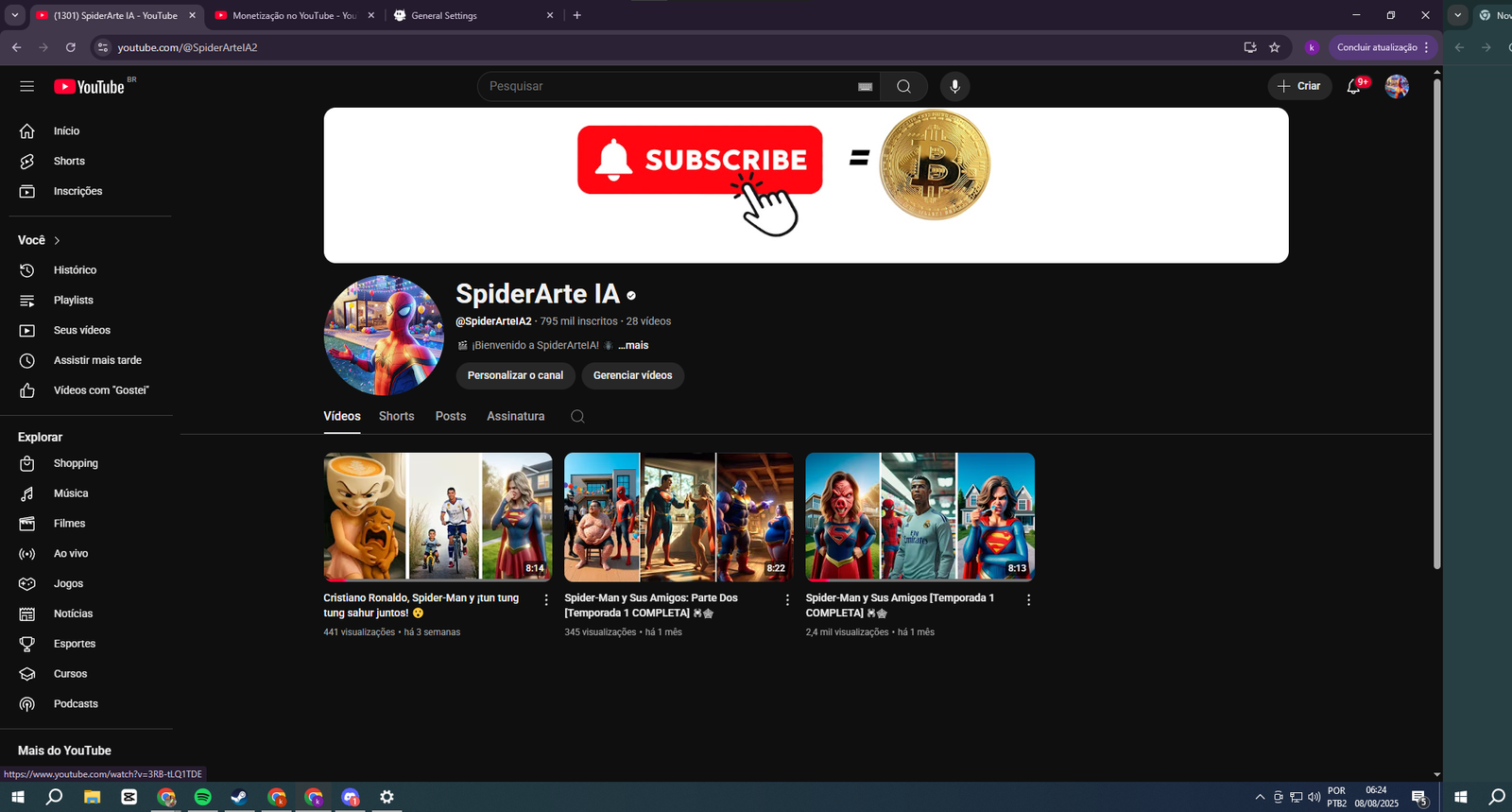This screenshot has width=1512, height=812.
Task: Install app icon in address bar
Action: coord(1249,47)
